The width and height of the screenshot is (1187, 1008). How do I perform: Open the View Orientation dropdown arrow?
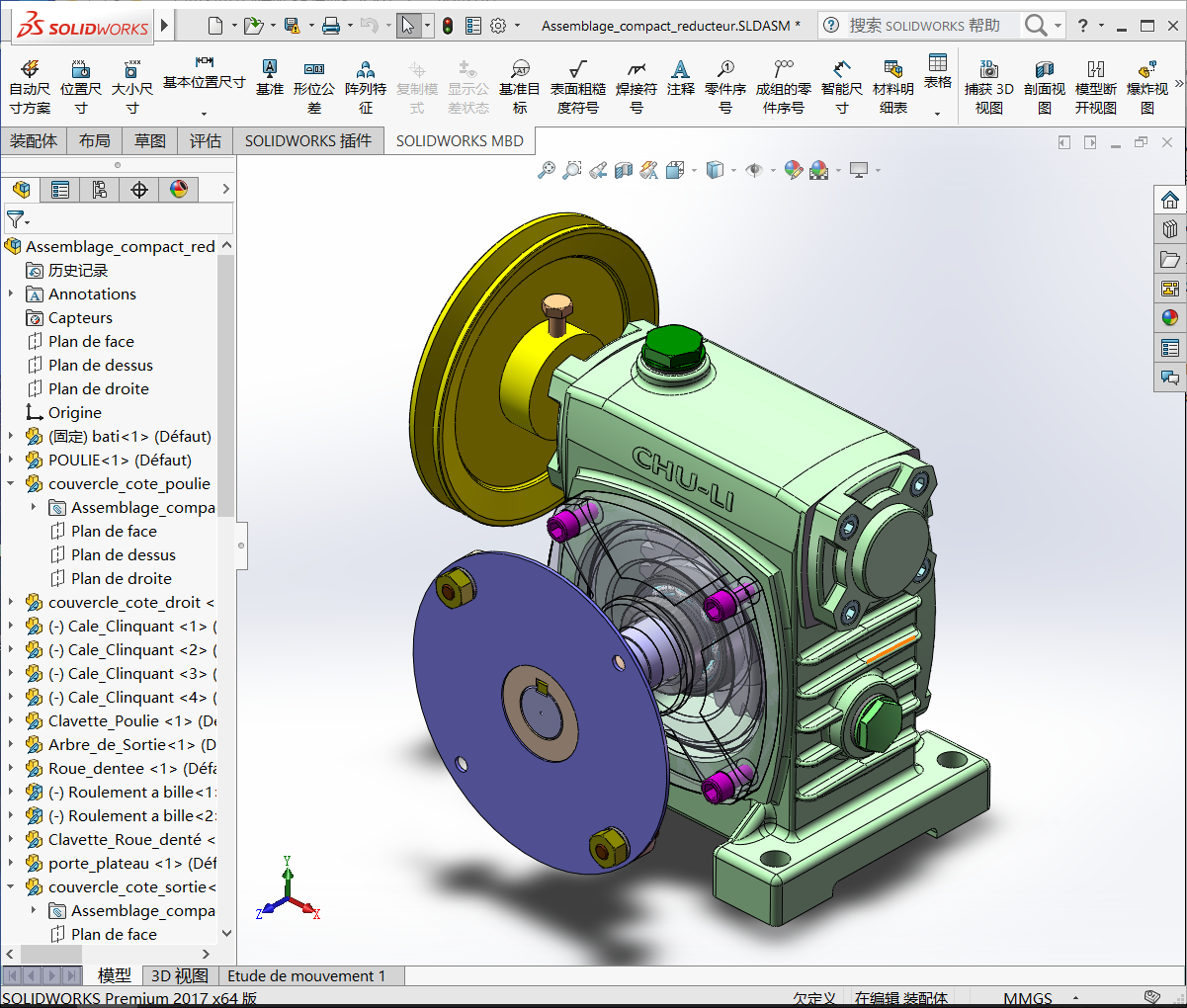click(694, 170)
